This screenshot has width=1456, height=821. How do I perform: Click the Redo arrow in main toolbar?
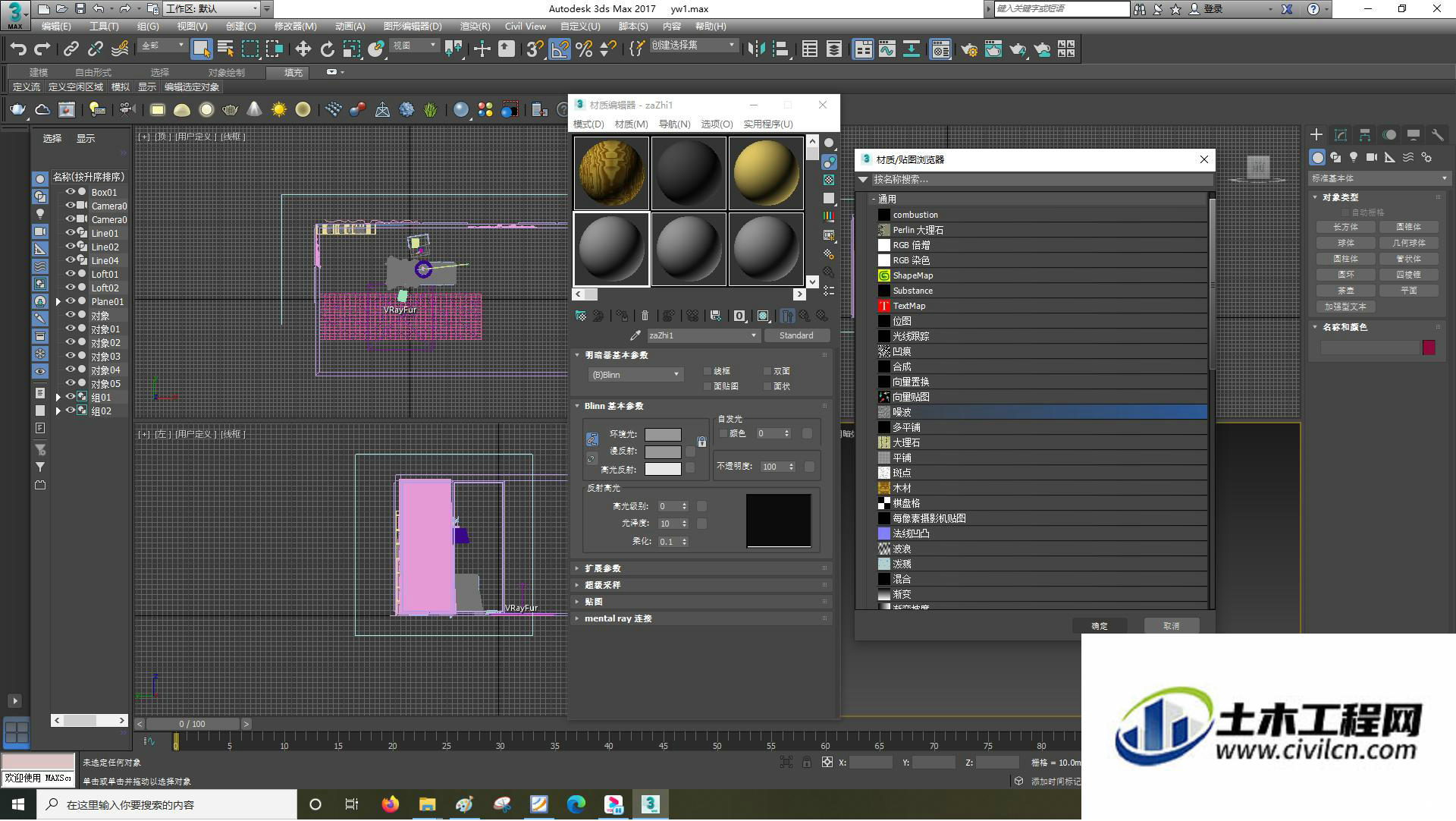click(42, 49)
